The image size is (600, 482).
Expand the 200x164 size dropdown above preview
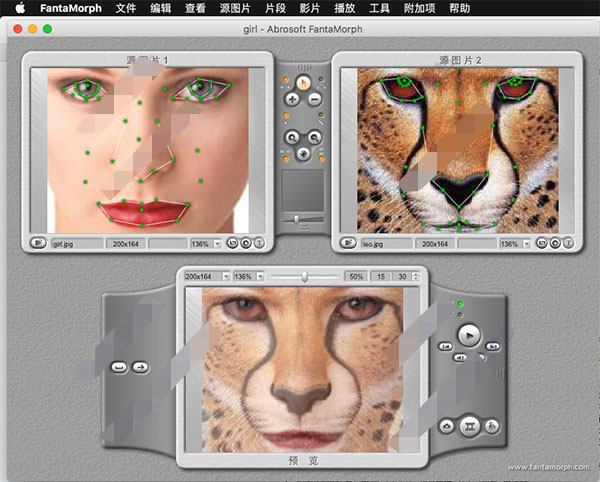207,275
